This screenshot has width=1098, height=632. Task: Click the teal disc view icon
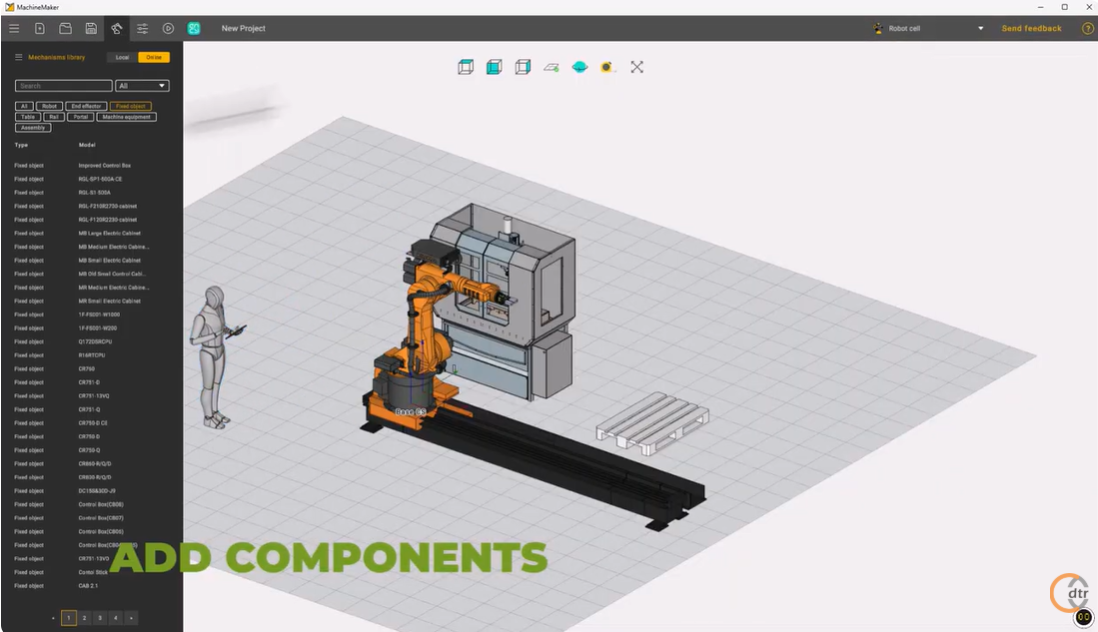click(x=580, y=67)
